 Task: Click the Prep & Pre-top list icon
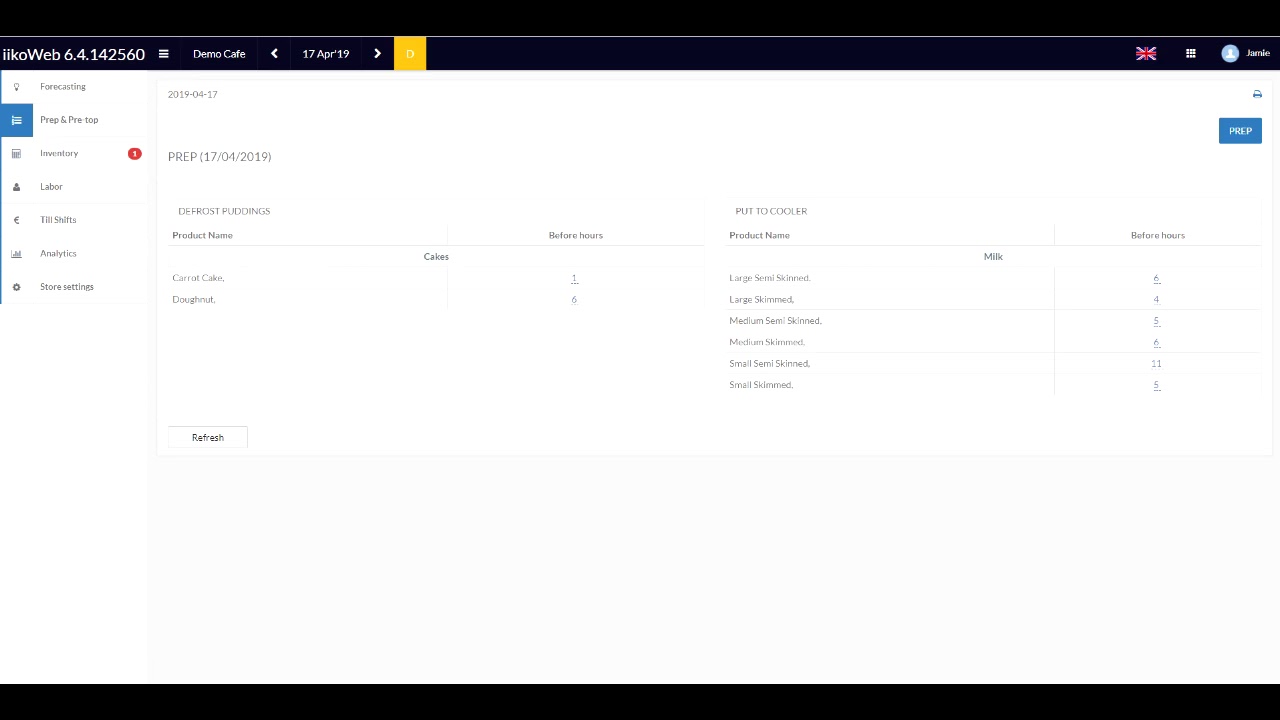[16, 120]
